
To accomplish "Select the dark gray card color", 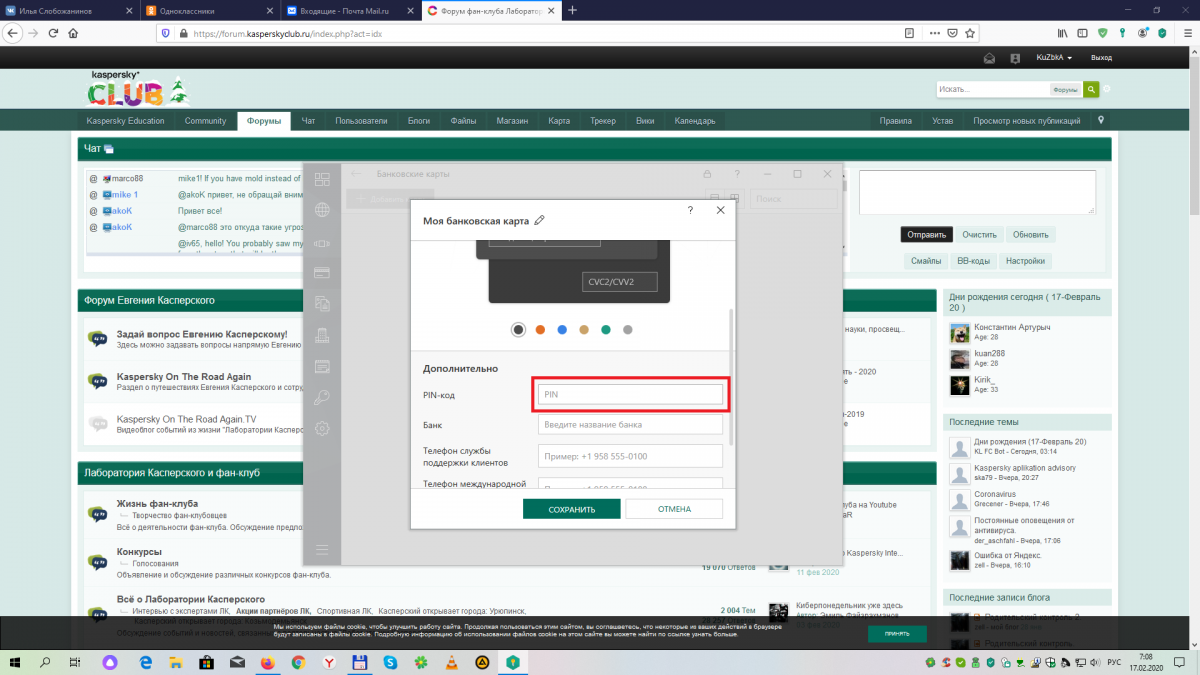I will (518, 329).
